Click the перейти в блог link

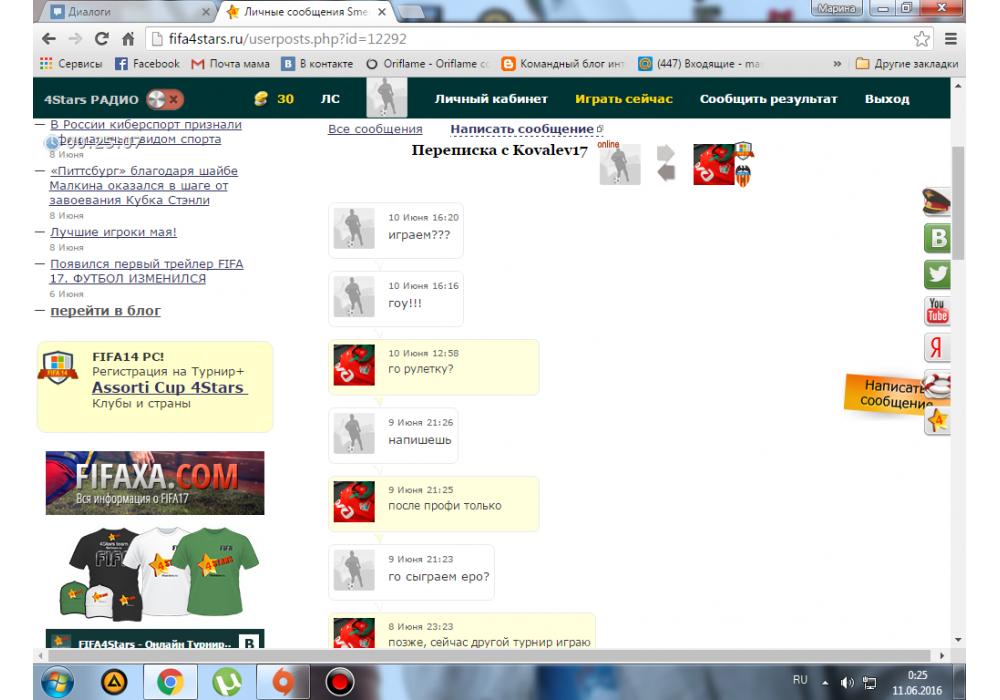click(105, 311)
